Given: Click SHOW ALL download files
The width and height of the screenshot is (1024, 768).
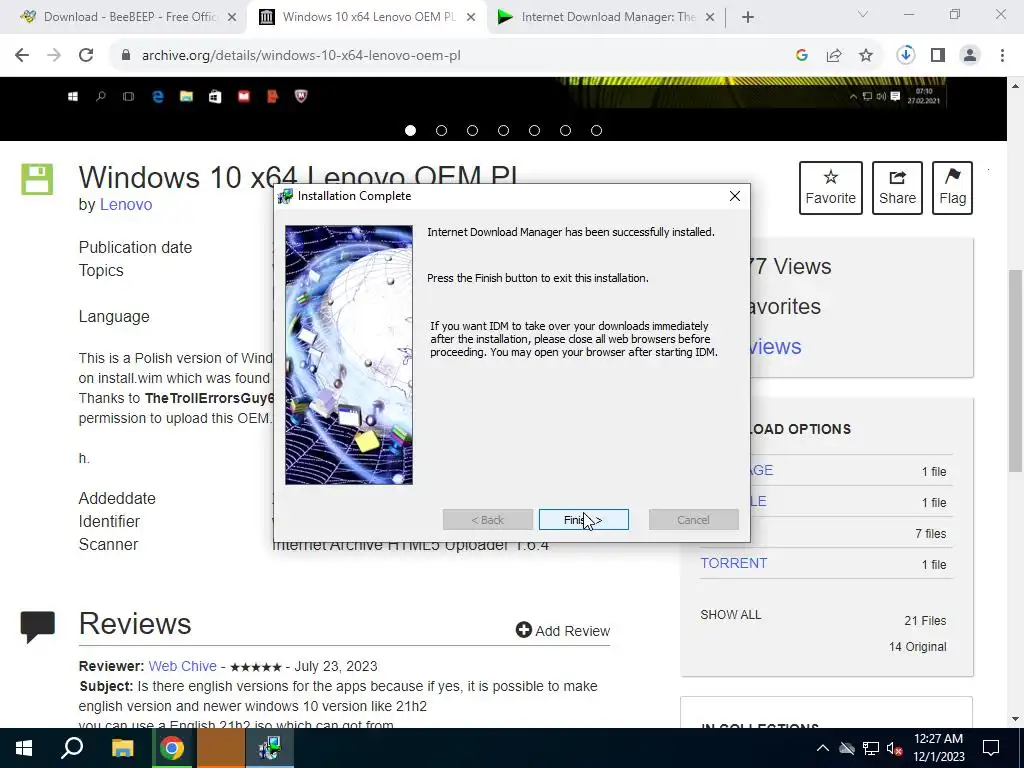Looking at the screenshot, I should click(x=731, y=615).
